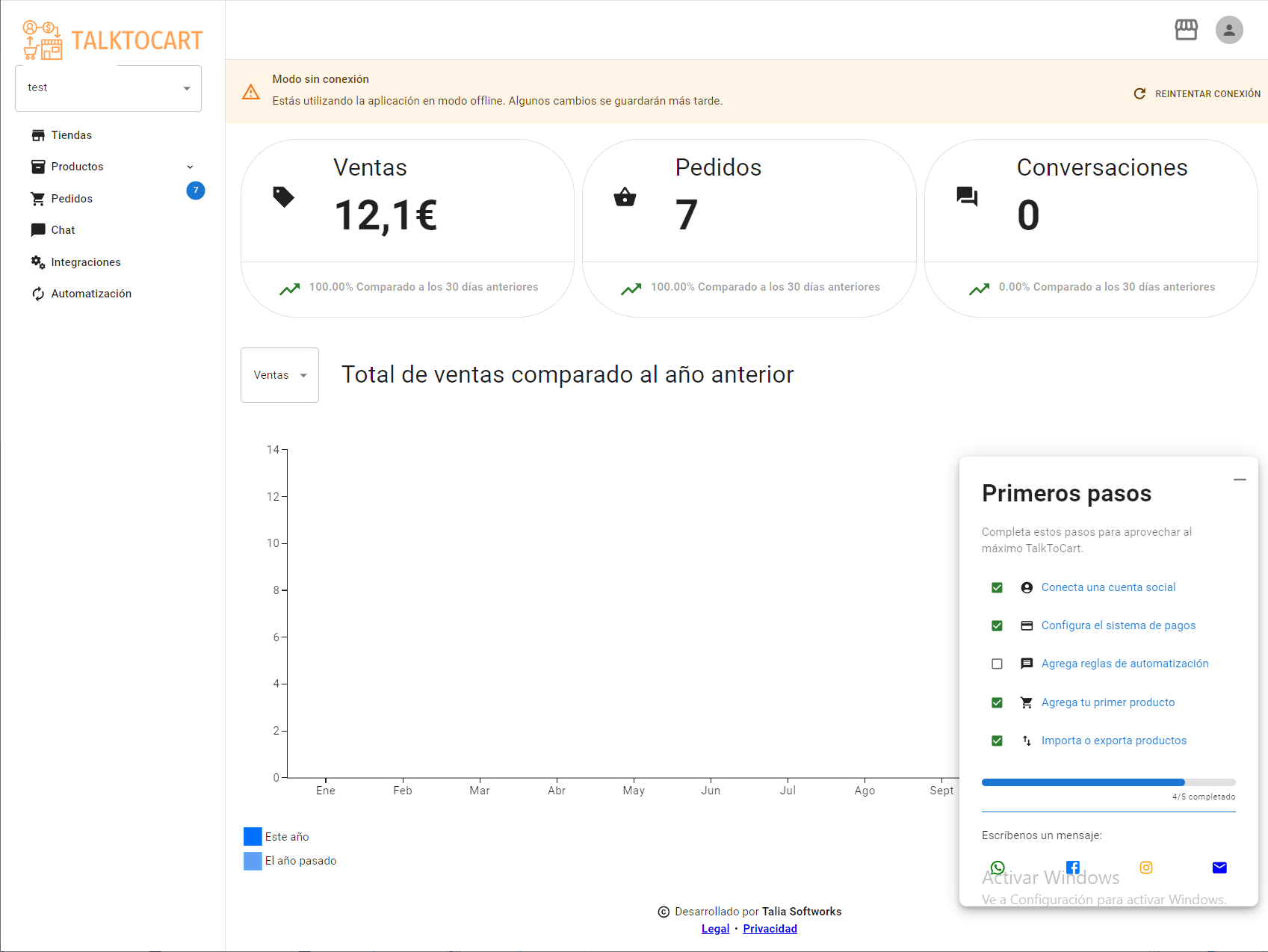Uncheck the Conecta una cuenta social step
The height and width of the screenshot is (952, 1268).
tap(997, 587)
